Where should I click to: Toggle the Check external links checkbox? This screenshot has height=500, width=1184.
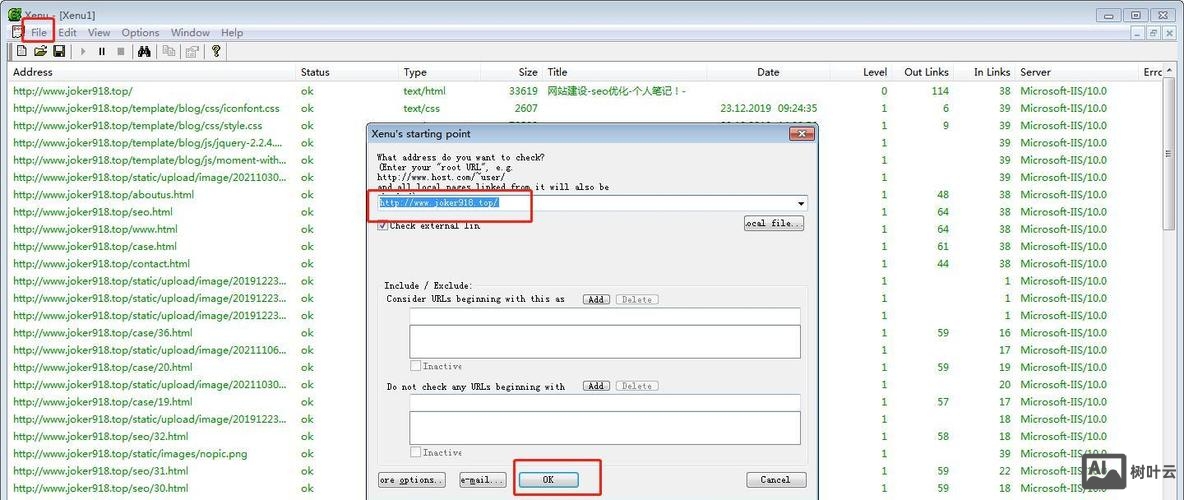383,226
